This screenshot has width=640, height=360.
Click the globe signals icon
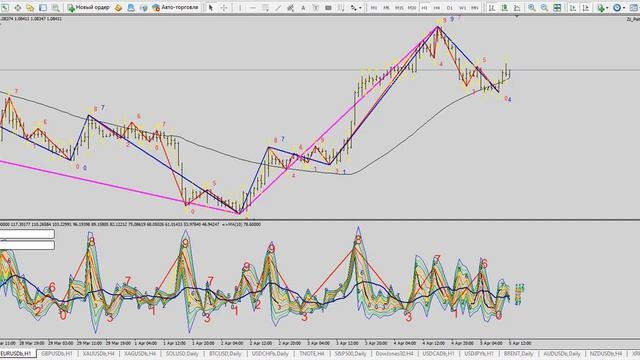click(x=144, y=8)
